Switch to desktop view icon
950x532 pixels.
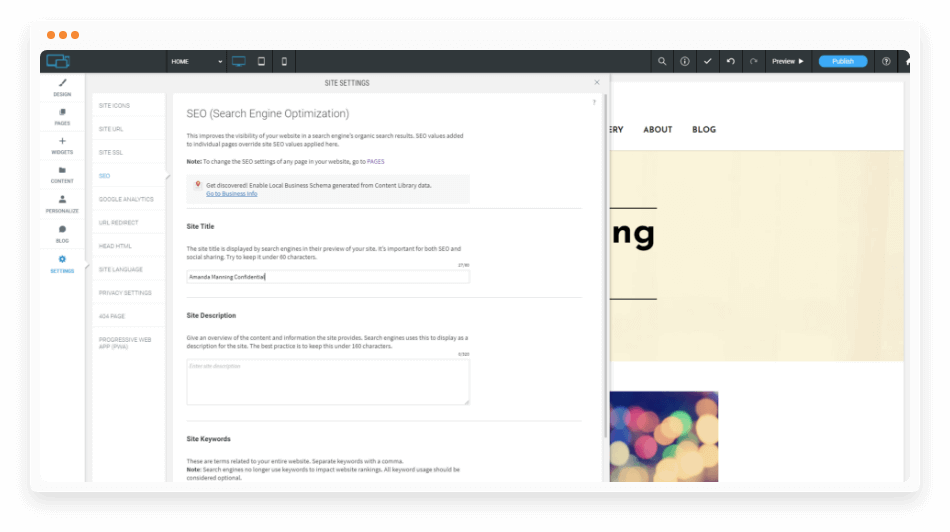pyautogui.click(x=239, y=61)
